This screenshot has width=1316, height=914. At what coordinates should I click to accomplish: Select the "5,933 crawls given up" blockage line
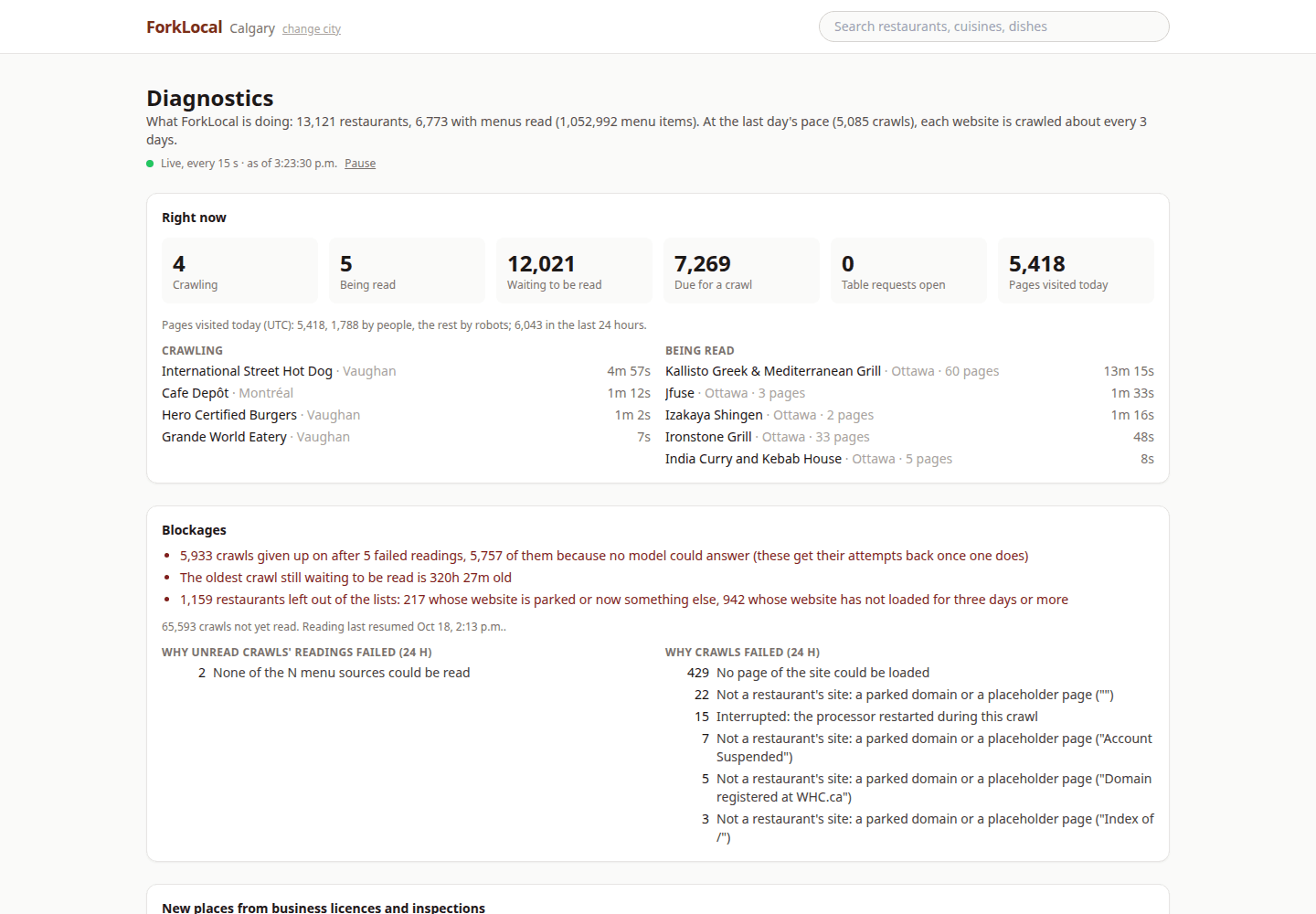pyautogui.click(x=604, y=556)
